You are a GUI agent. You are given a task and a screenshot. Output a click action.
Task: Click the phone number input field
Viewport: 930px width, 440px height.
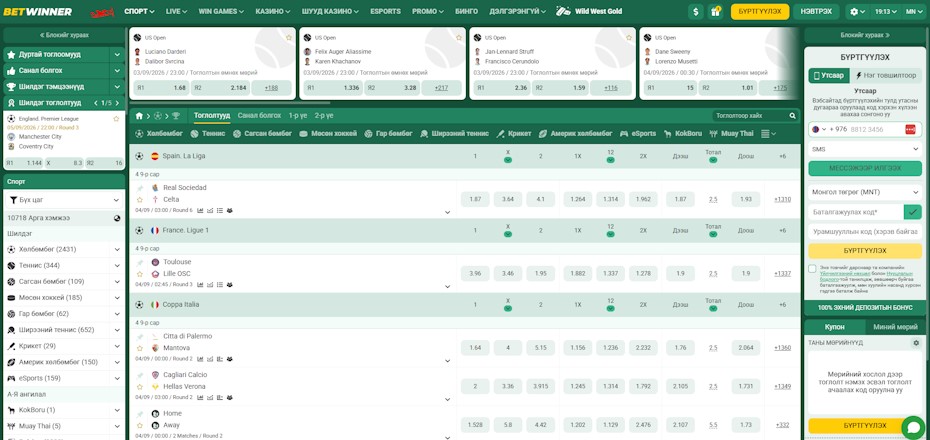coord(877,129)
